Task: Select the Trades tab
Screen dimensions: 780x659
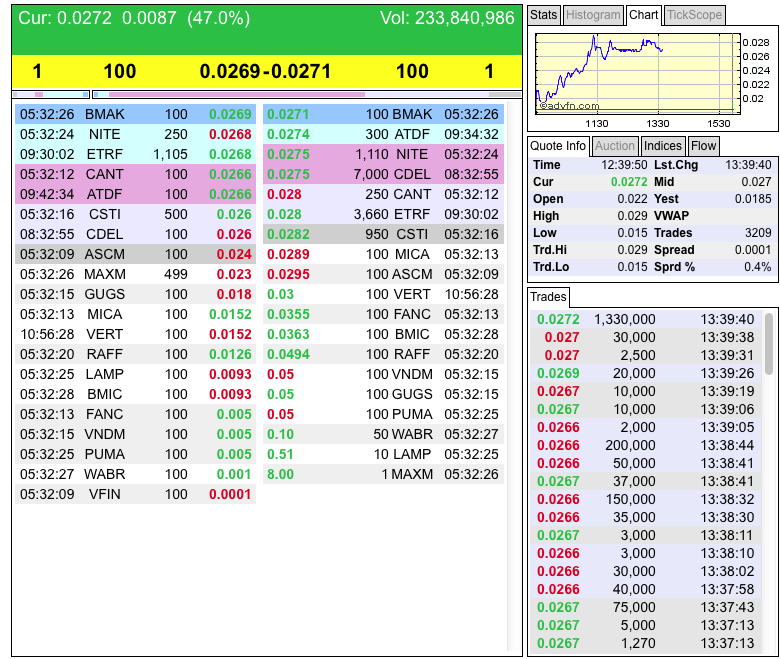Action: point(548,297)
